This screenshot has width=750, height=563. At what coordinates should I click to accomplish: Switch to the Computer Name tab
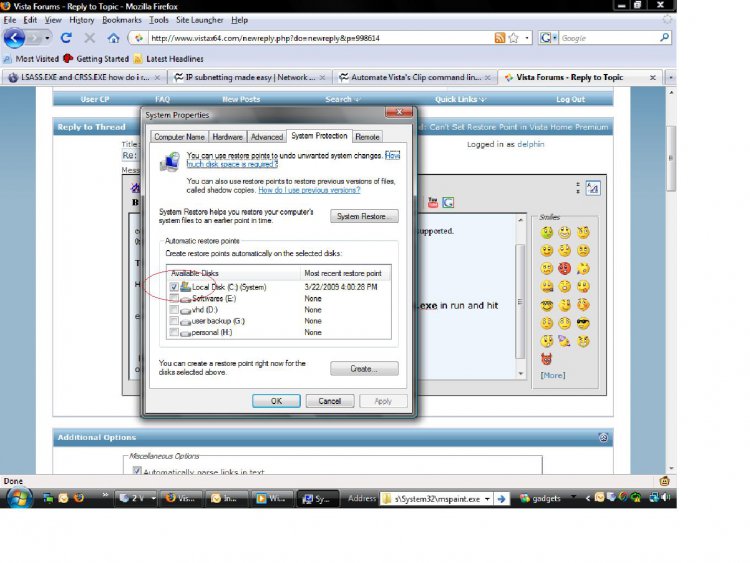179,137
